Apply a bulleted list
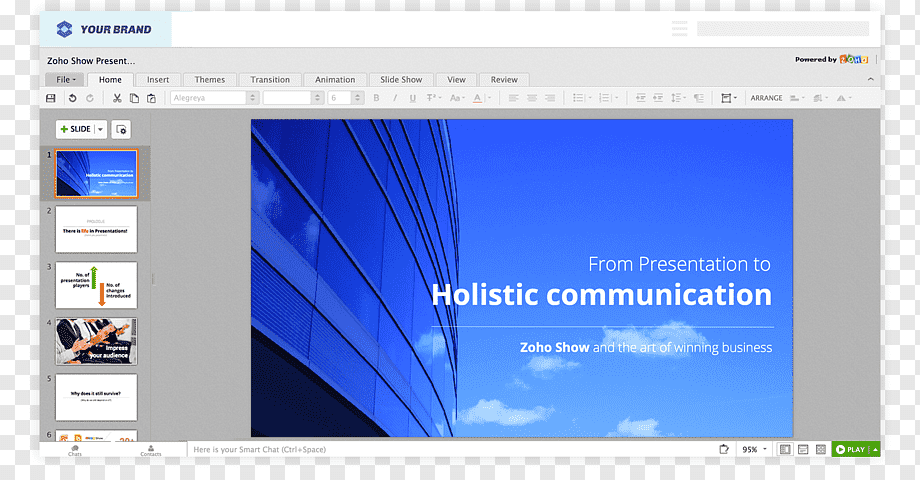The height and width of the screenshot is (480, 920). click(579, 98)
